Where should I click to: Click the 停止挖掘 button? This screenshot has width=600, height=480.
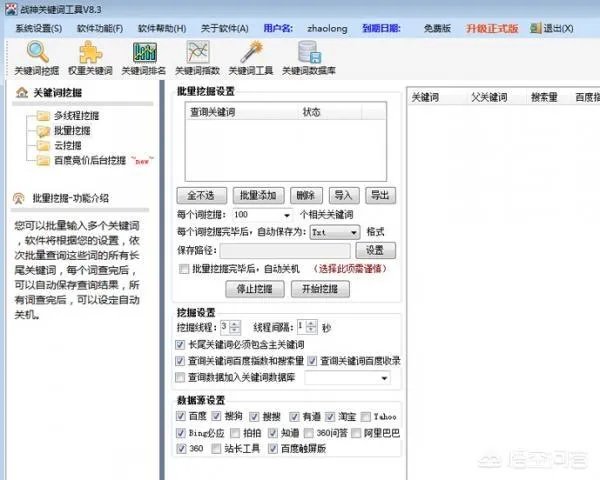(255, 289)
